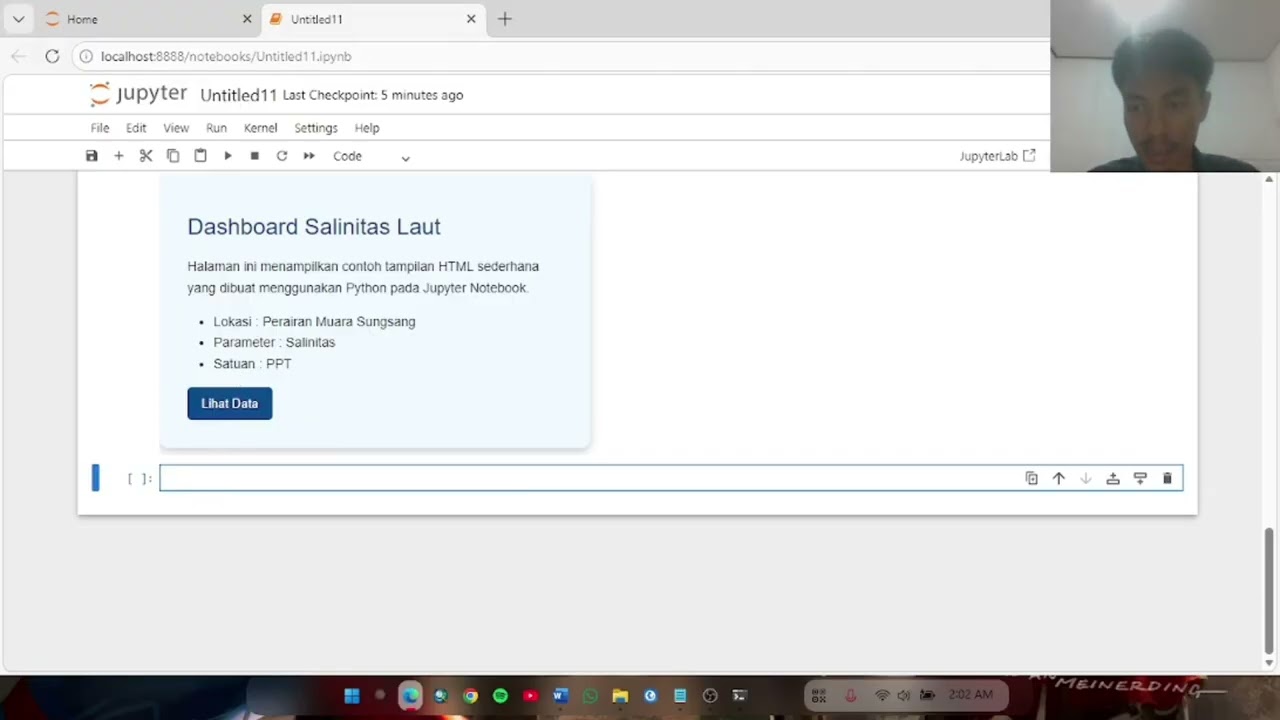Click the Dashboard Salinitas Laut heading
The width and height of the screenshot is (1280, 720).
tap(314, 226)
